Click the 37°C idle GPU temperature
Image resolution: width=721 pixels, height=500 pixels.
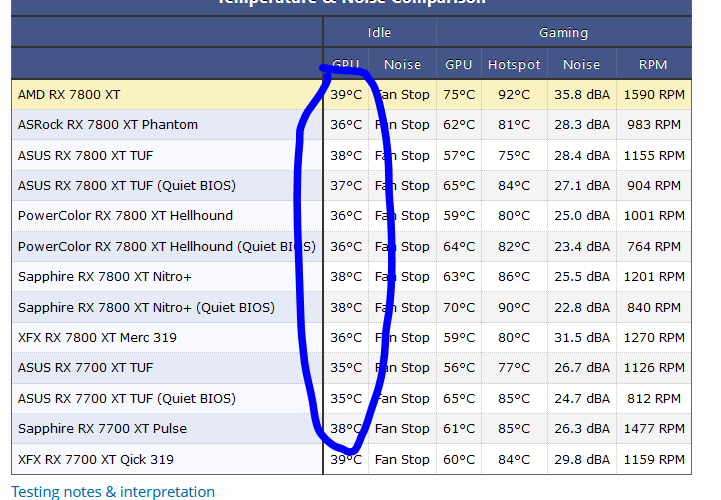(x=346, y=186)
